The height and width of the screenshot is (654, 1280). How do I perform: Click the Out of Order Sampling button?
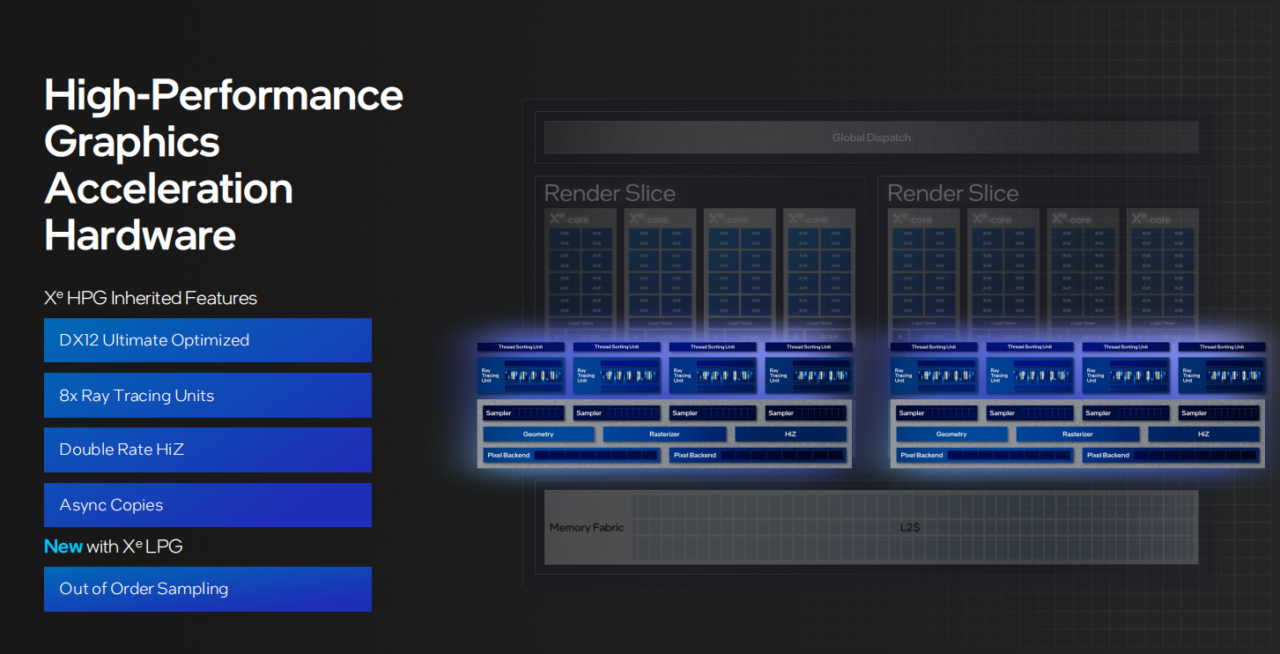[207, 589]
